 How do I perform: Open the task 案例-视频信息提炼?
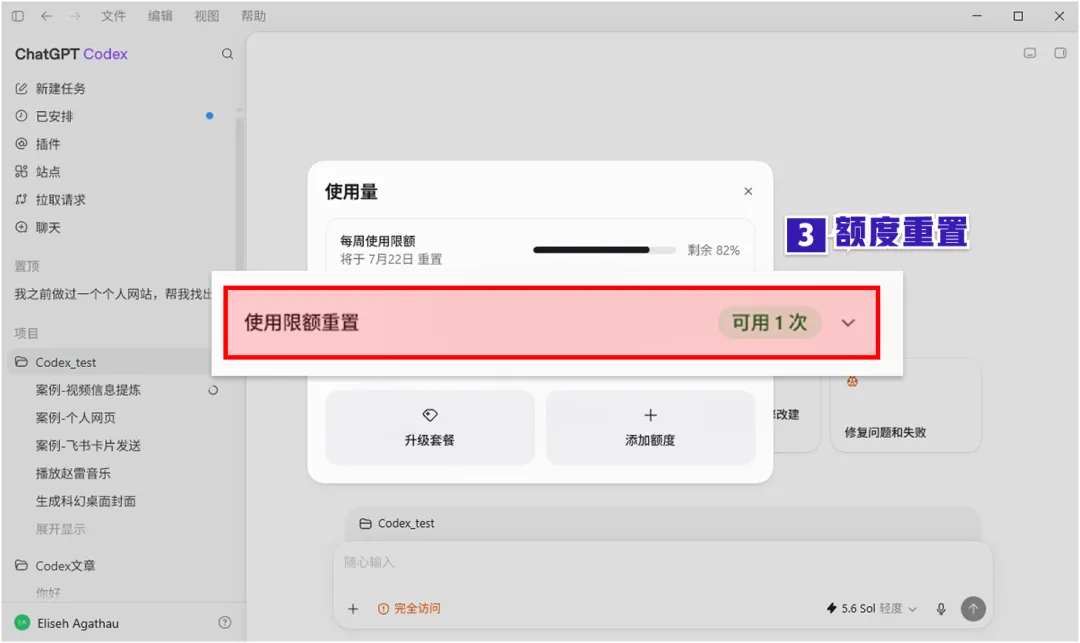click(88, 390)
